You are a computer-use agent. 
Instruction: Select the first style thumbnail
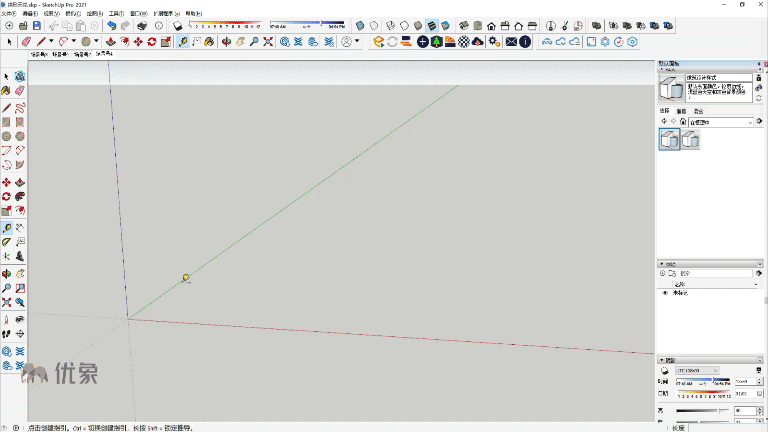pyautogui.click(x=669, y=140)
